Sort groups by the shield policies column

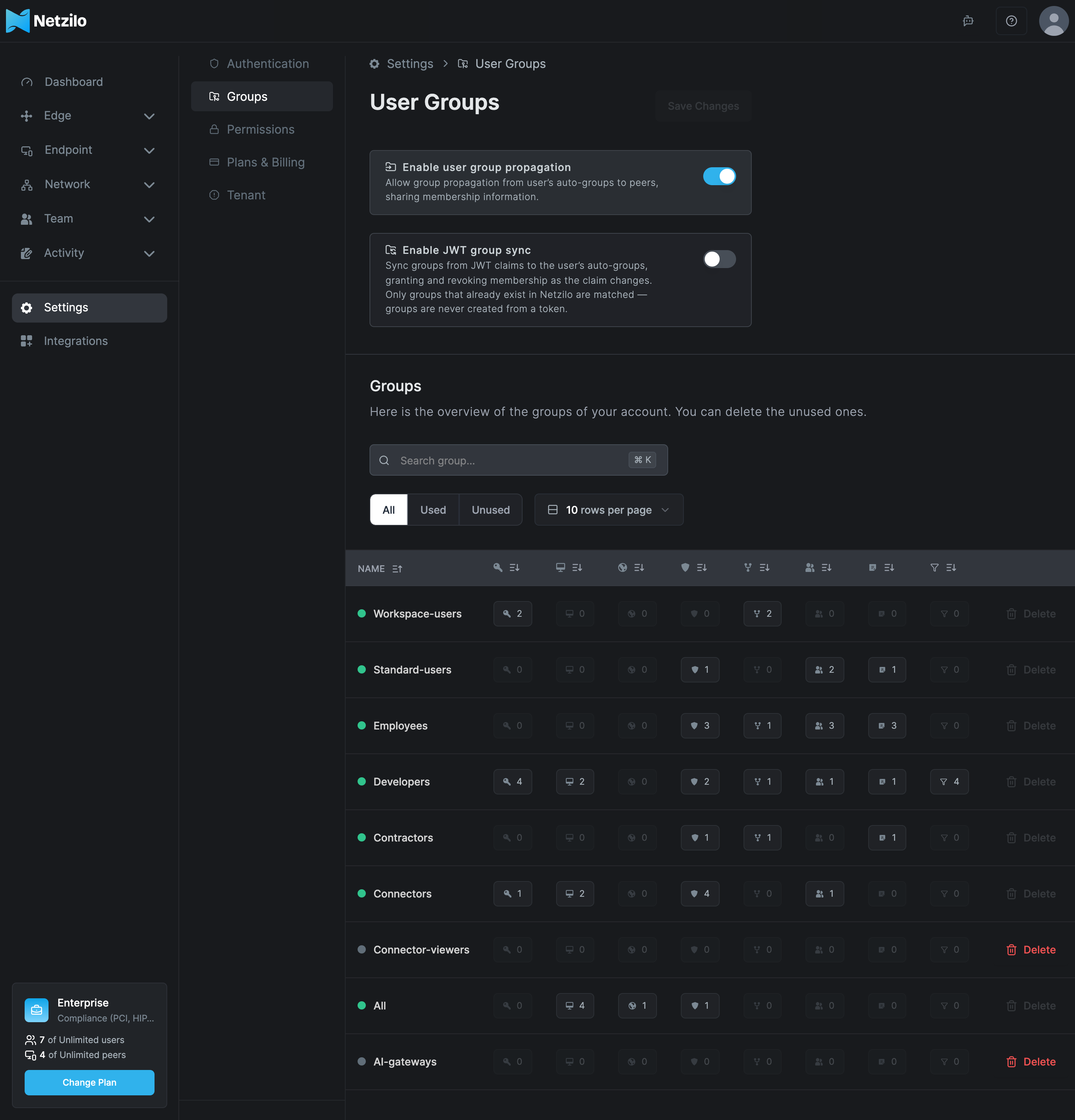[694, 567]
